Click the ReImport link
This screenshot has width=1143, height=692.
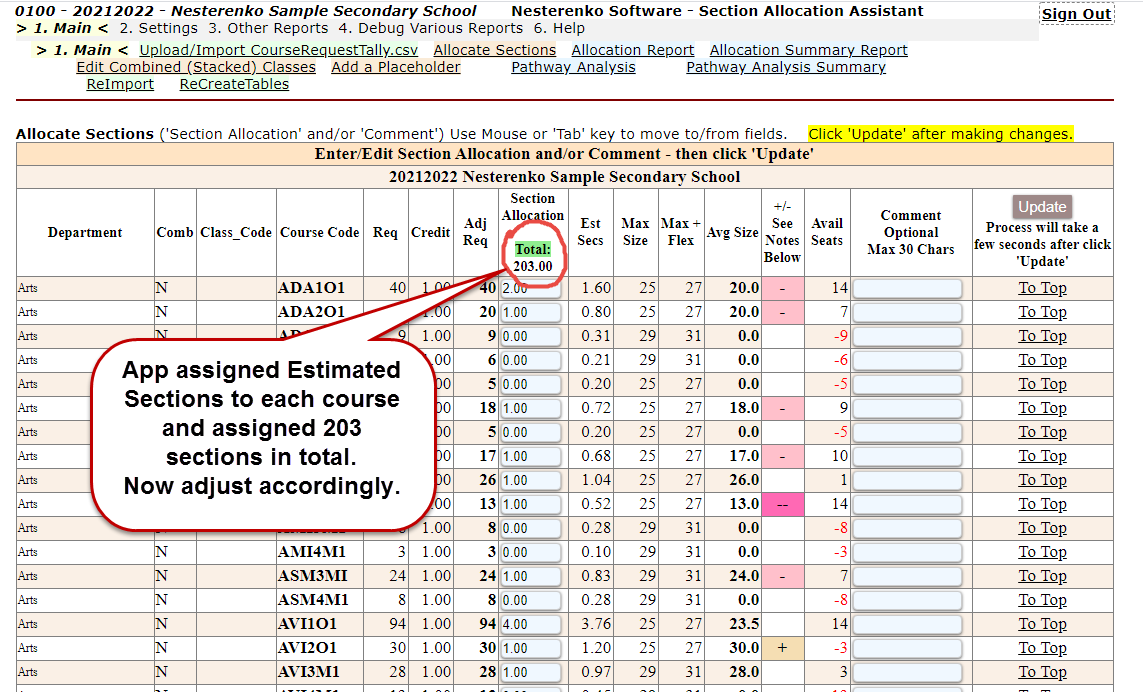point(120,84)
